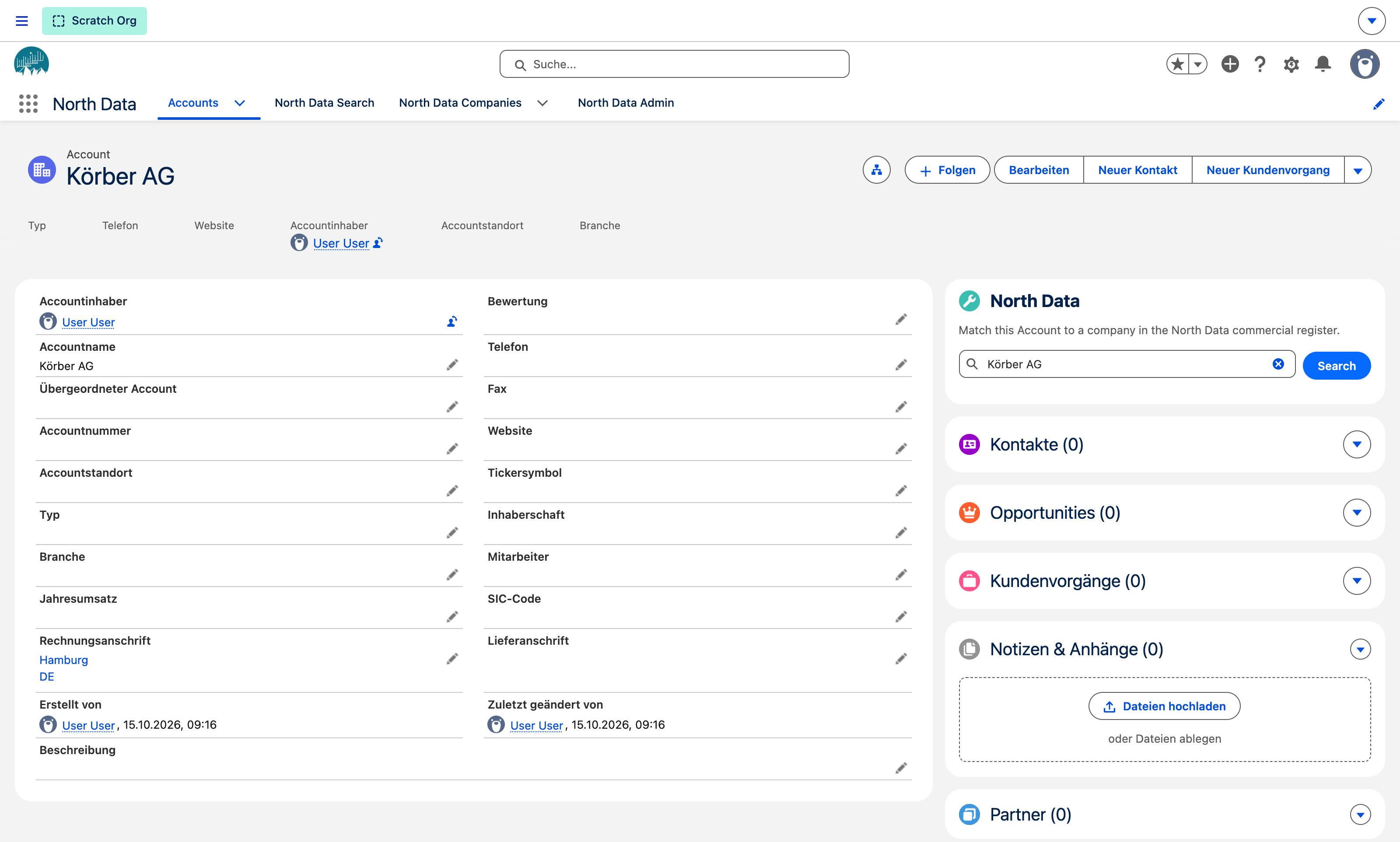Edit the Accountname field pencil
Viewport: 1400px width, 842px height.
click(452, 365)
